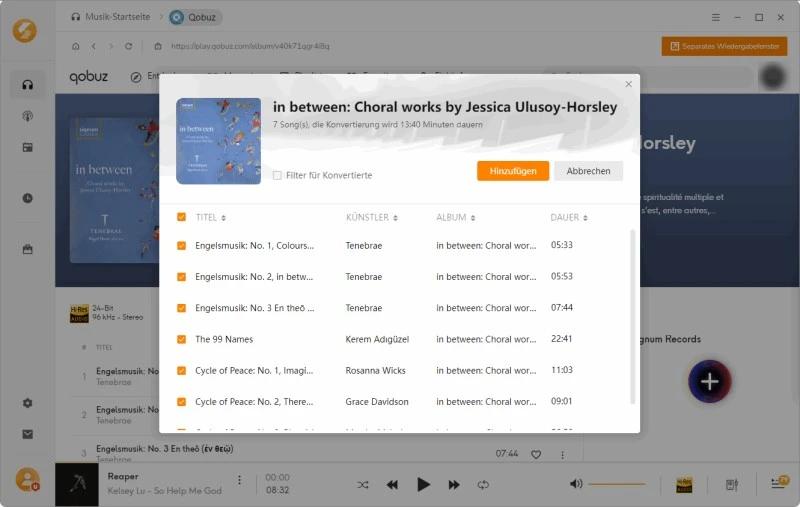Open the user account avatar
The width and height of the screenshot is (800, 507).
coord(27,479)
